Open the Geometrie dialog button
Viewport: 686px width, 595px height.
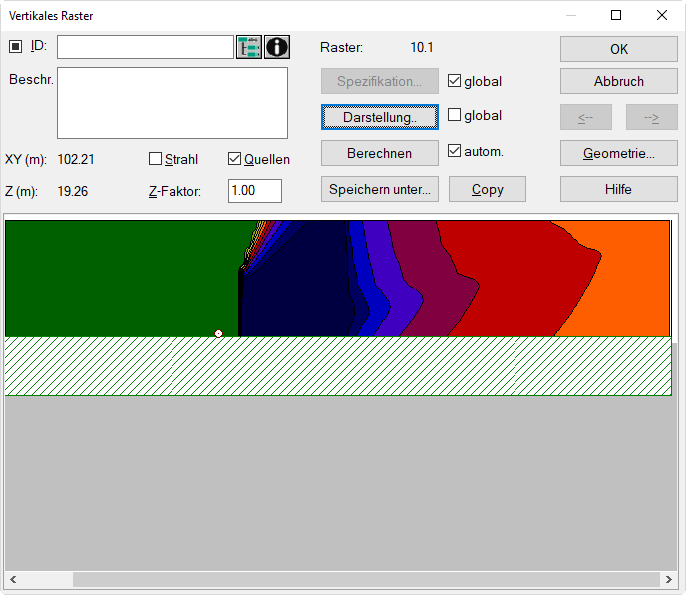coord(619,153)
